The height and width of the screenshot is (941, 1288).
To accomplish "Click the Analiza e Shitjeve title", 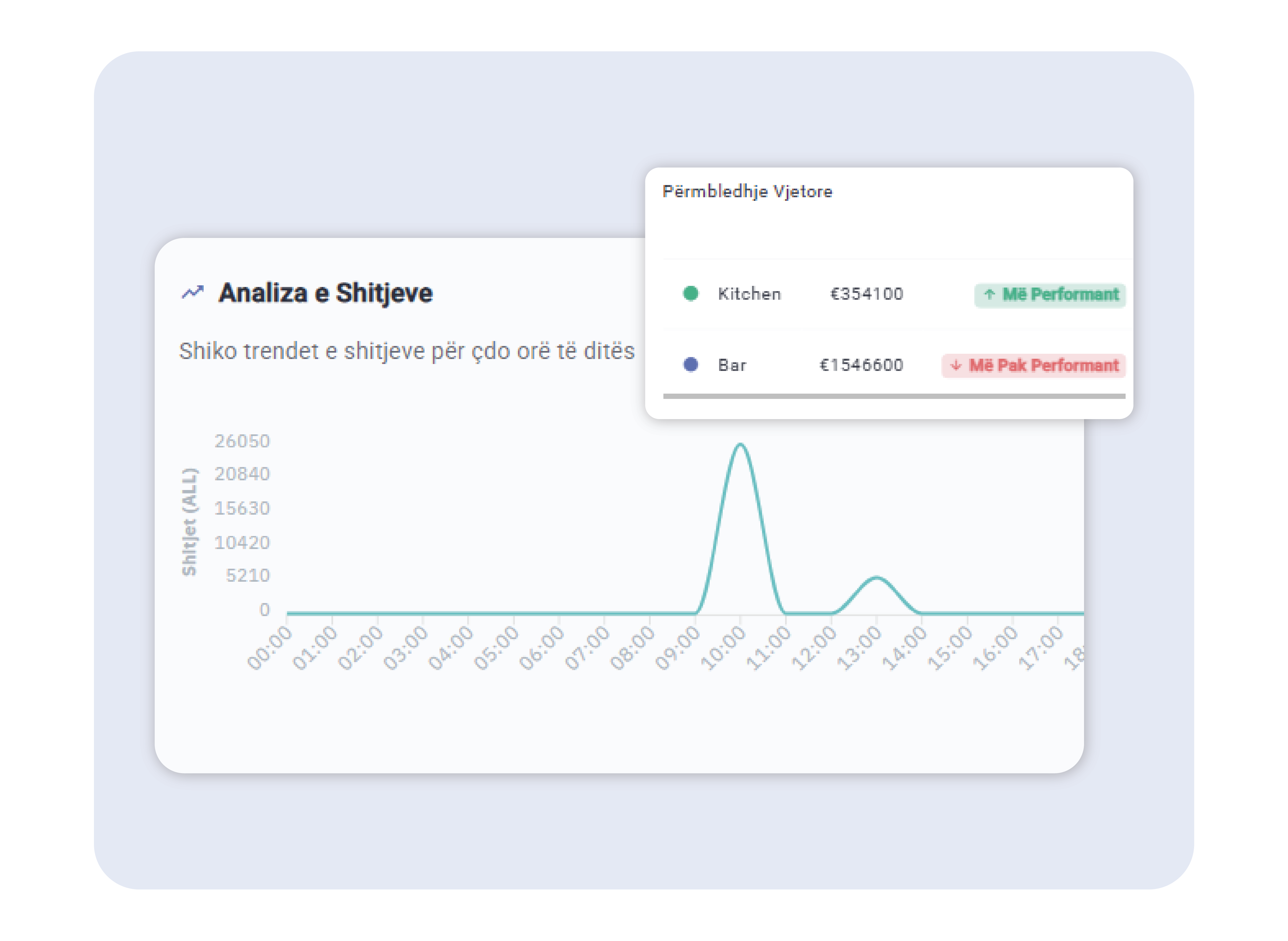I will (325, 293).
